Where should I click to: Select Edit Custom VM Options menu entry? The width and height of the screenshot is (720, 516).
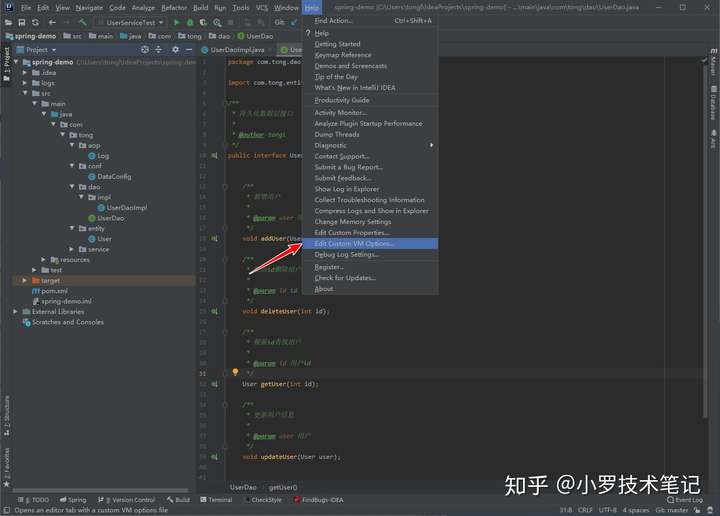click(370, 243)
